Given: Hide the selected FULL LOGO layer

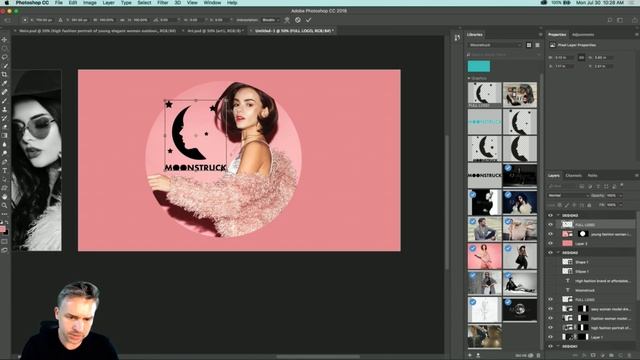Looking at the screenshot, I should [x=550, y=224].
